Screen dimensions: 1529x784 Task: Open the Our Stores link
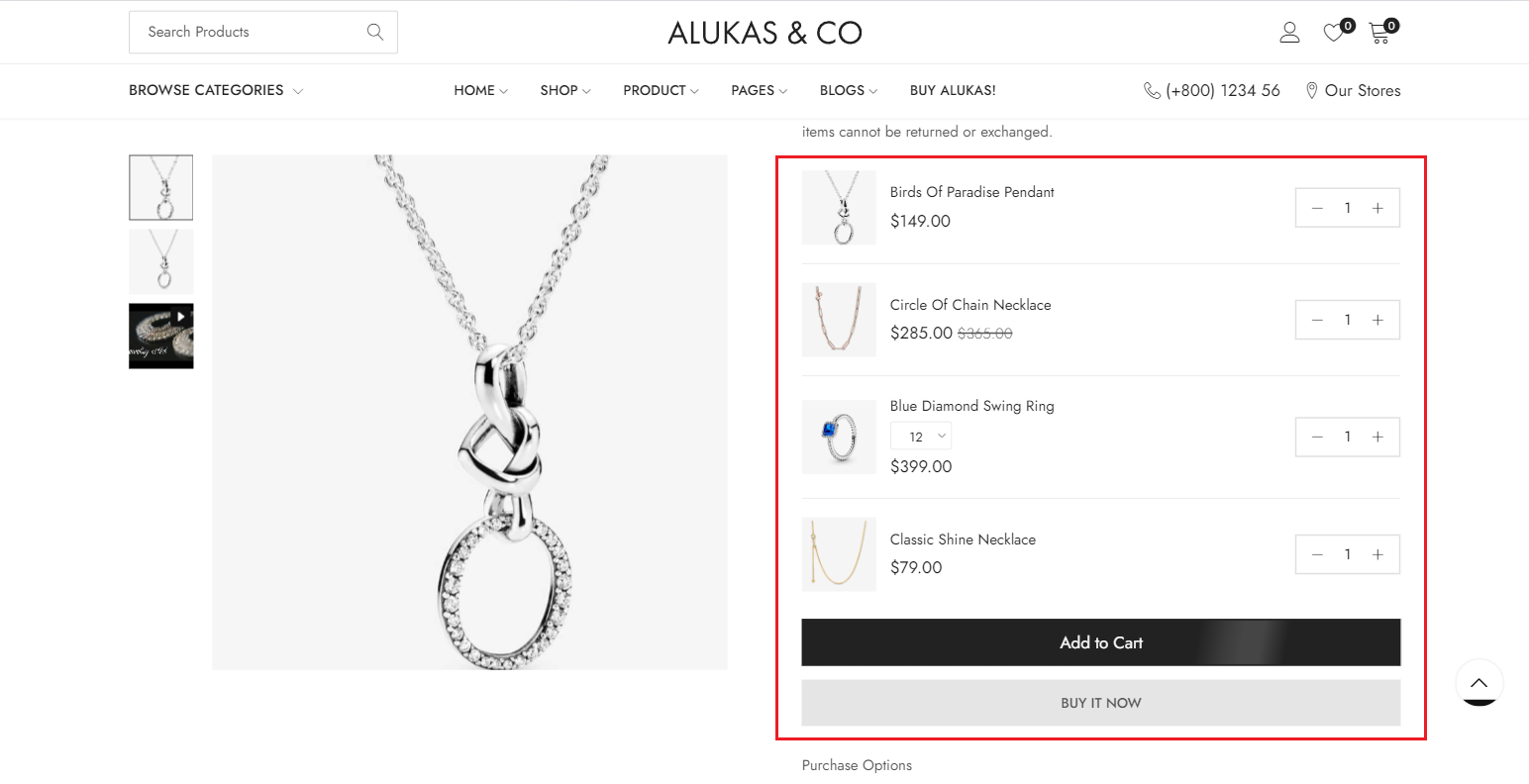[x=1353, y=90]
